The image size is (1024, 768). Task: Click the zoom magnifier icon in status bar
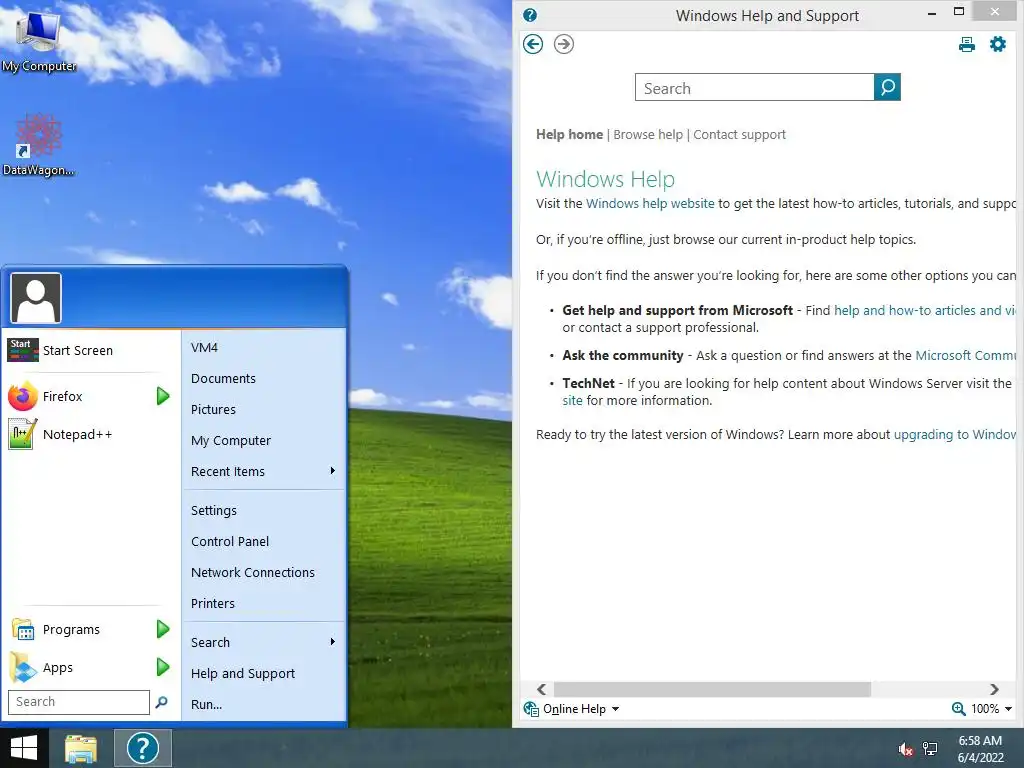958,709
